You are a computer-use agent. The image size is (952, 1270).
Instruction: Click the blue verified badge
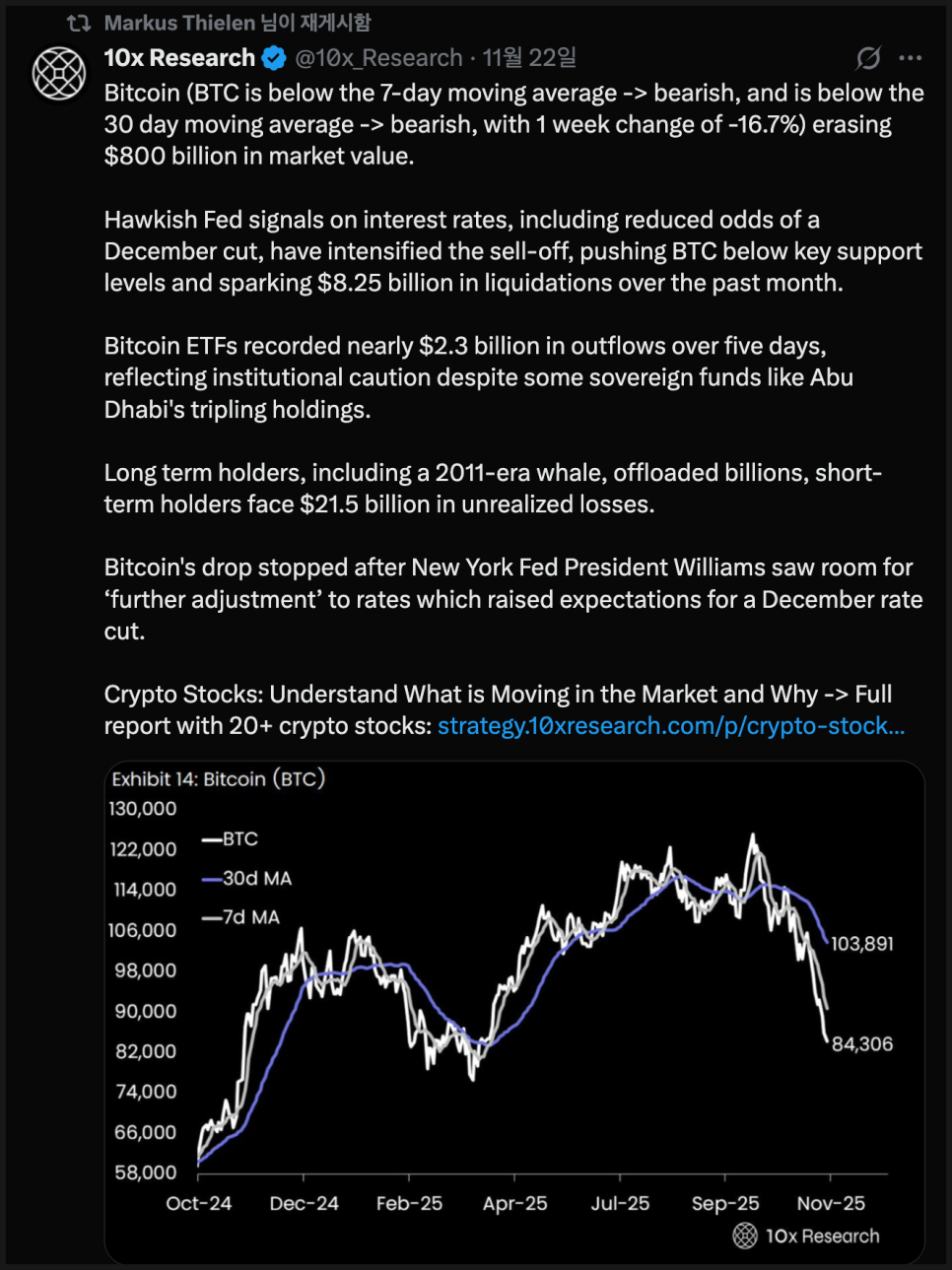pos(274,58)
